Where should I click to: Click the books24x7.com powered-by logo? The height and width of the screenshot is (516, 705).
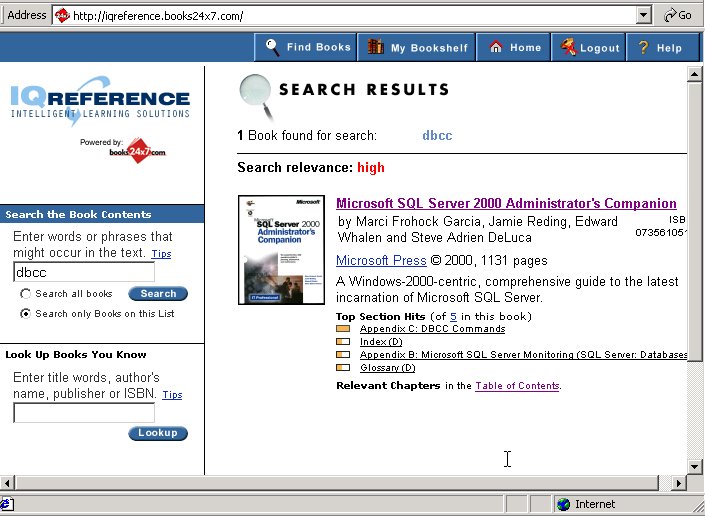click(x=138, y=151)
